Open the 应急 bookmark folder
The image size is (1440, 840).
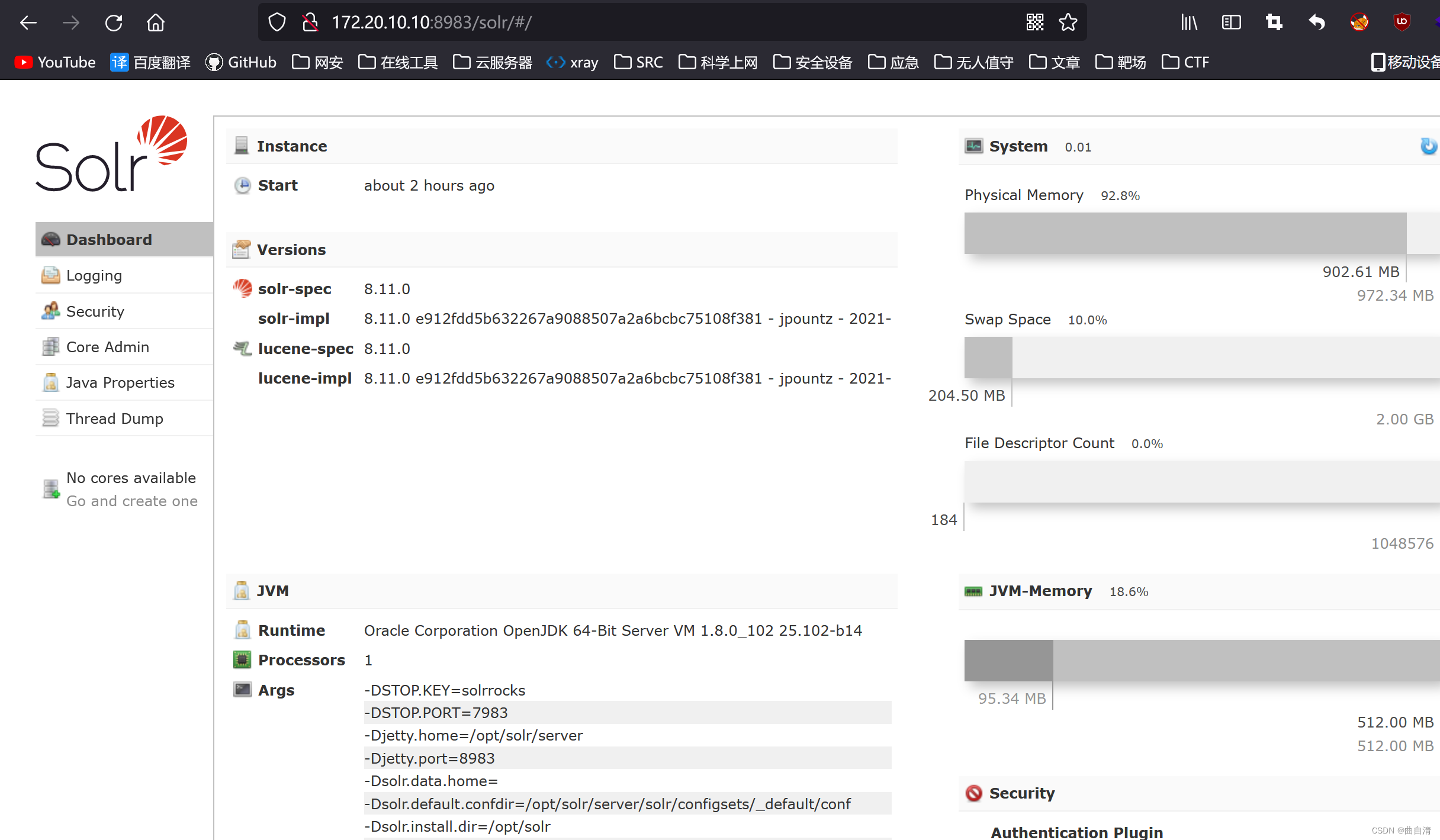[893, 62]
